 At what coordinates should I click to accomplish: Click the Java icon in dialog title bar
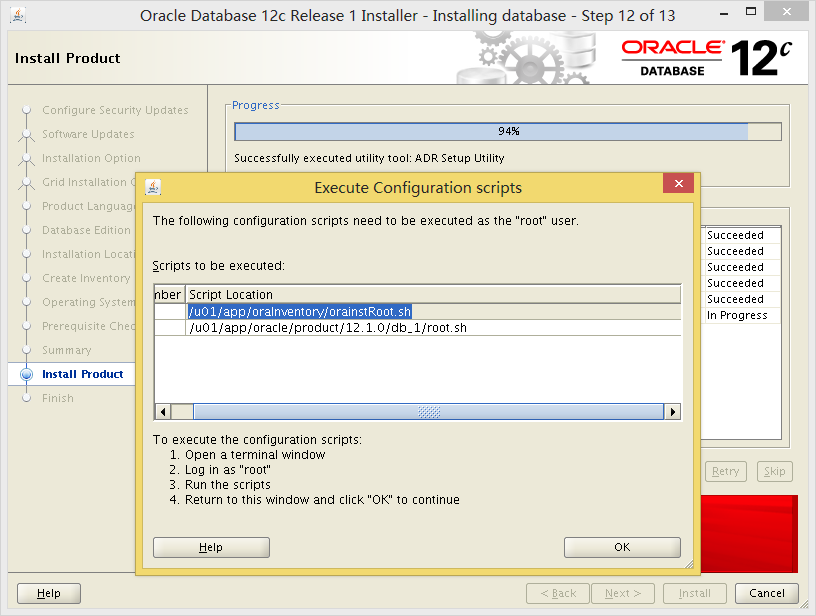[153, 187]
